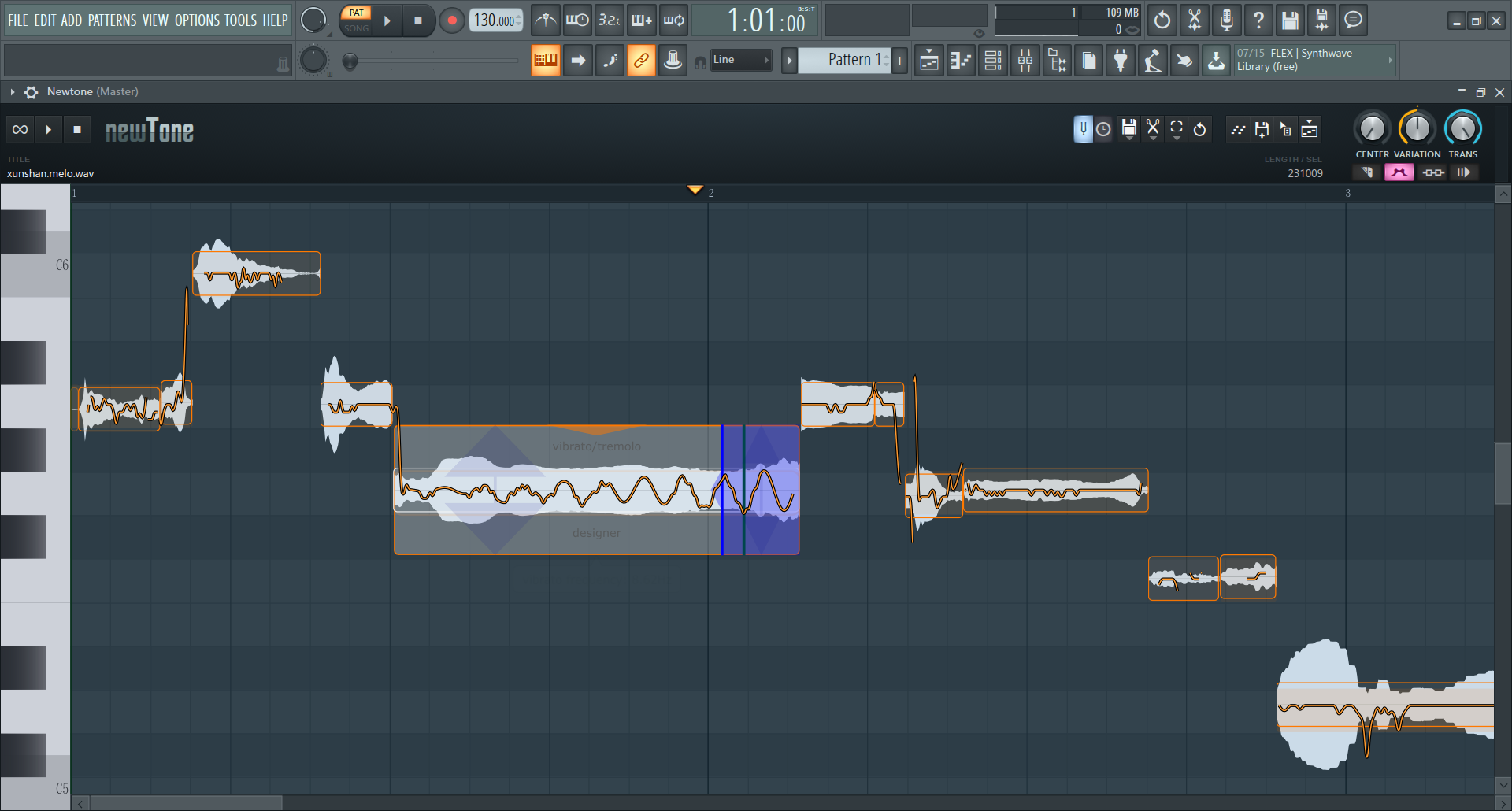
Task: Open the undo history icon
Action: [1162, 20]
